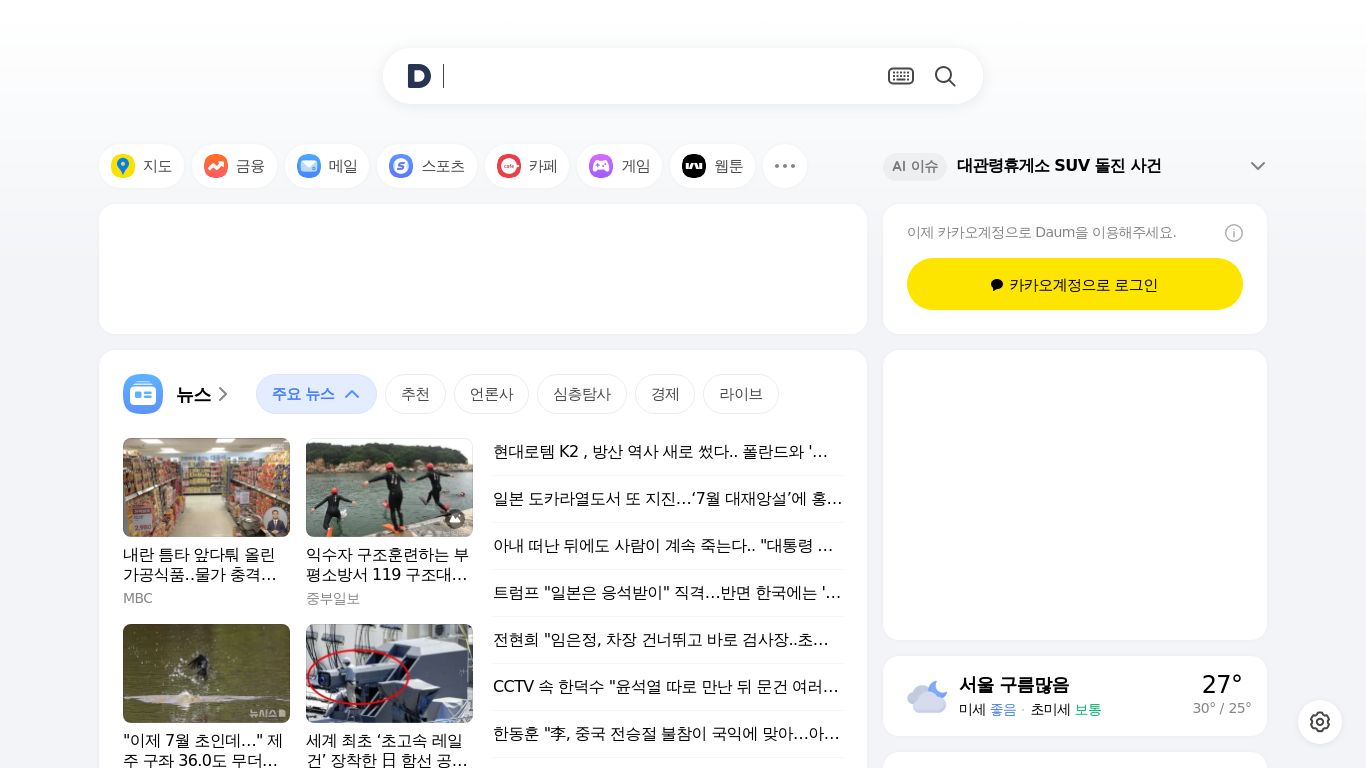Open the 지도 map pin icon
The width and height of the screenshot is (1366, 768).
click(123, 166)
